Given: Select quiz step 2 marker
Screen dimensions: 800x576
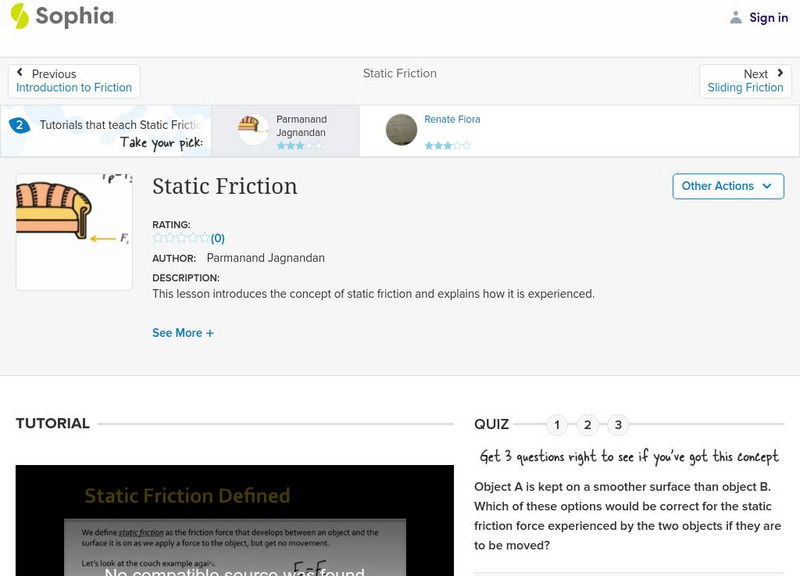Looking at the screenshot, I should 587,424.
